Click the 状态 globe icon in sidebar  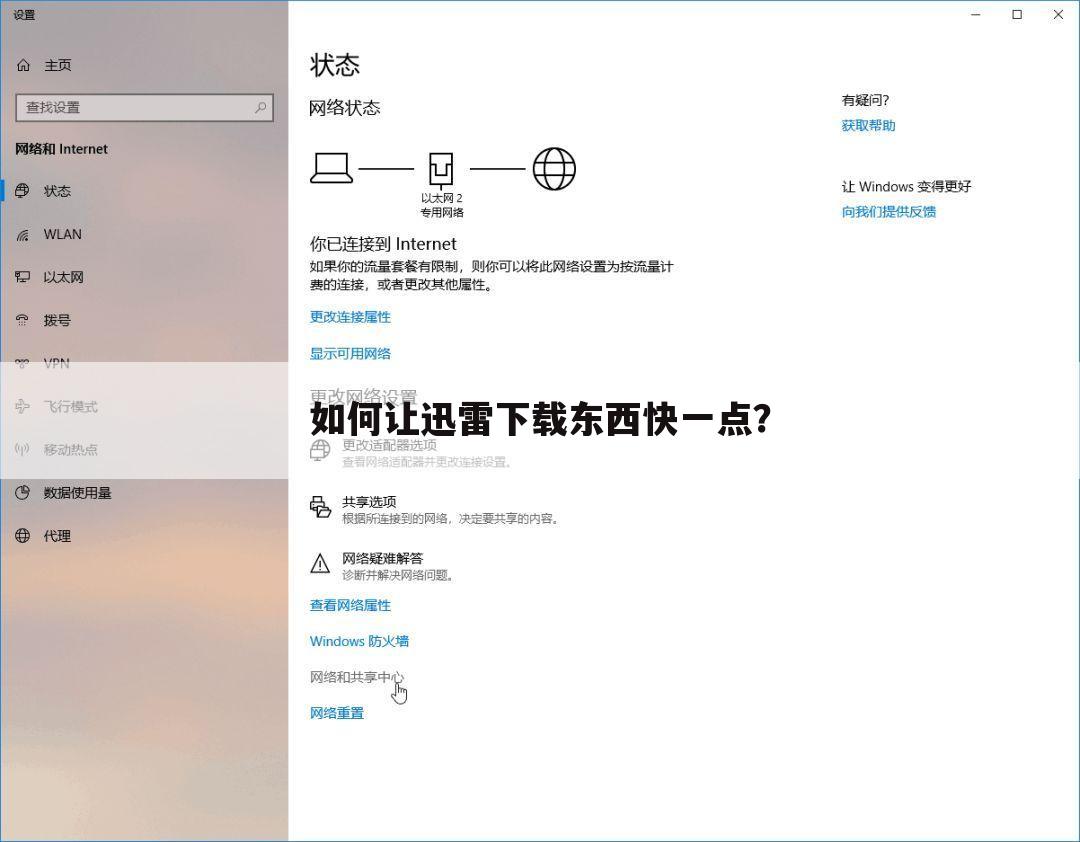[23, 191]
